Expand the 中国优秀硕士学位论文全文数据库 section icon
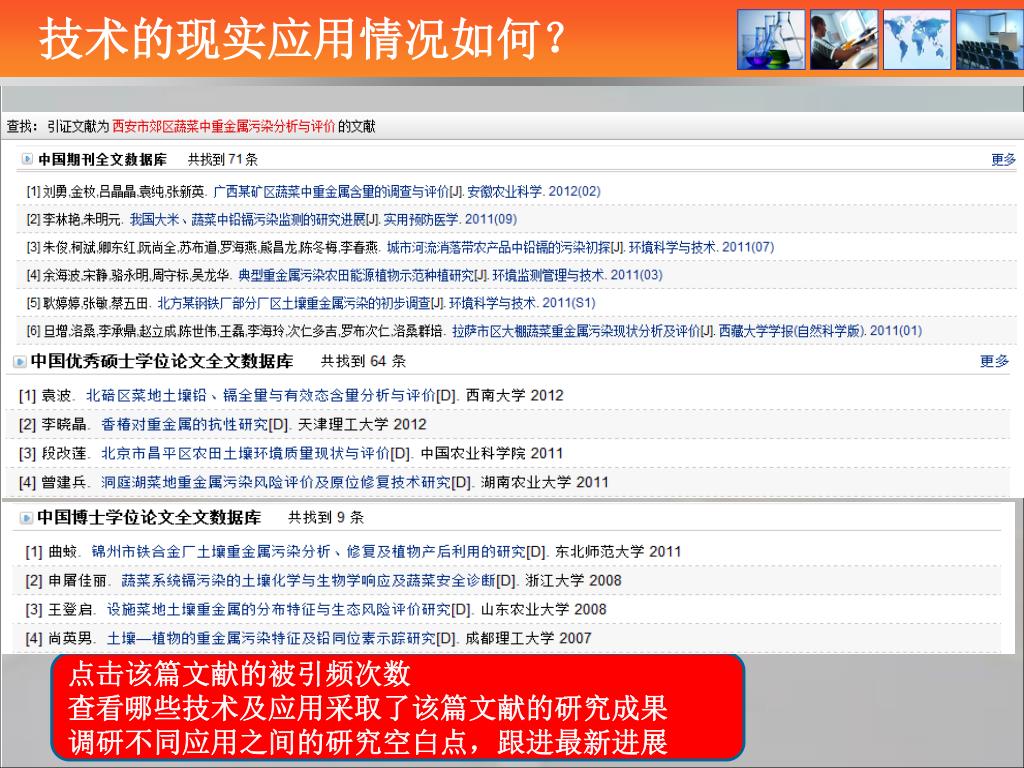 coord(20,361)
